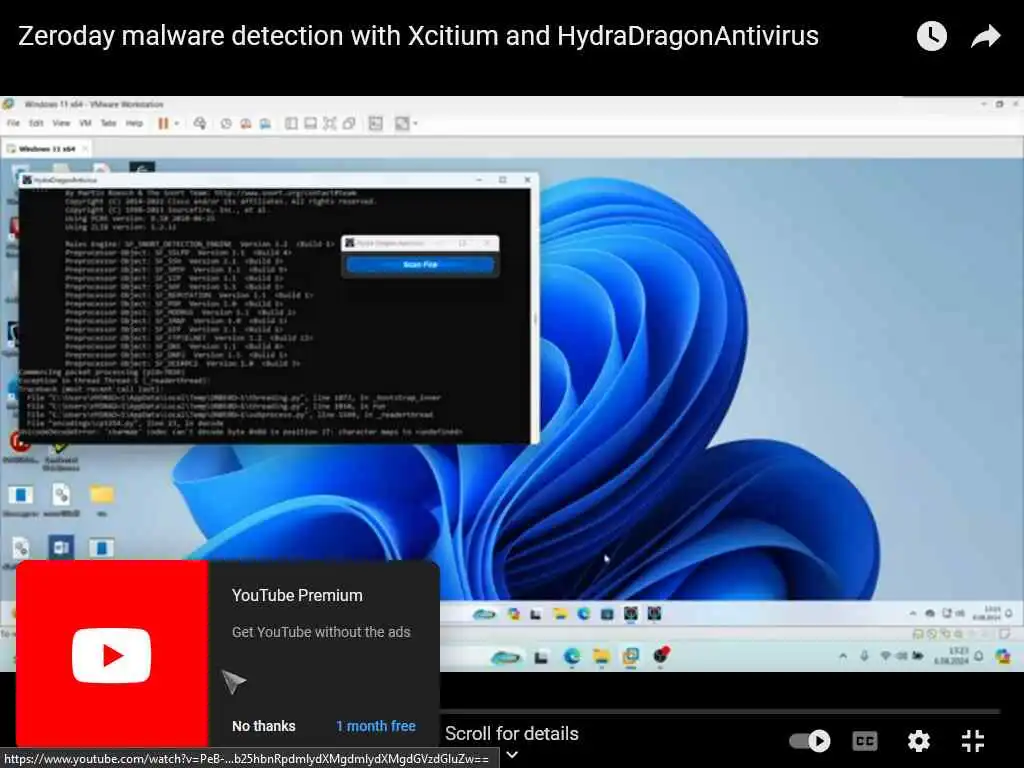This screenshot has width=1024, height=768.
Task: Click VMware send Ctrl+Alt+Del icon
Action: click(x=200, y=123)
